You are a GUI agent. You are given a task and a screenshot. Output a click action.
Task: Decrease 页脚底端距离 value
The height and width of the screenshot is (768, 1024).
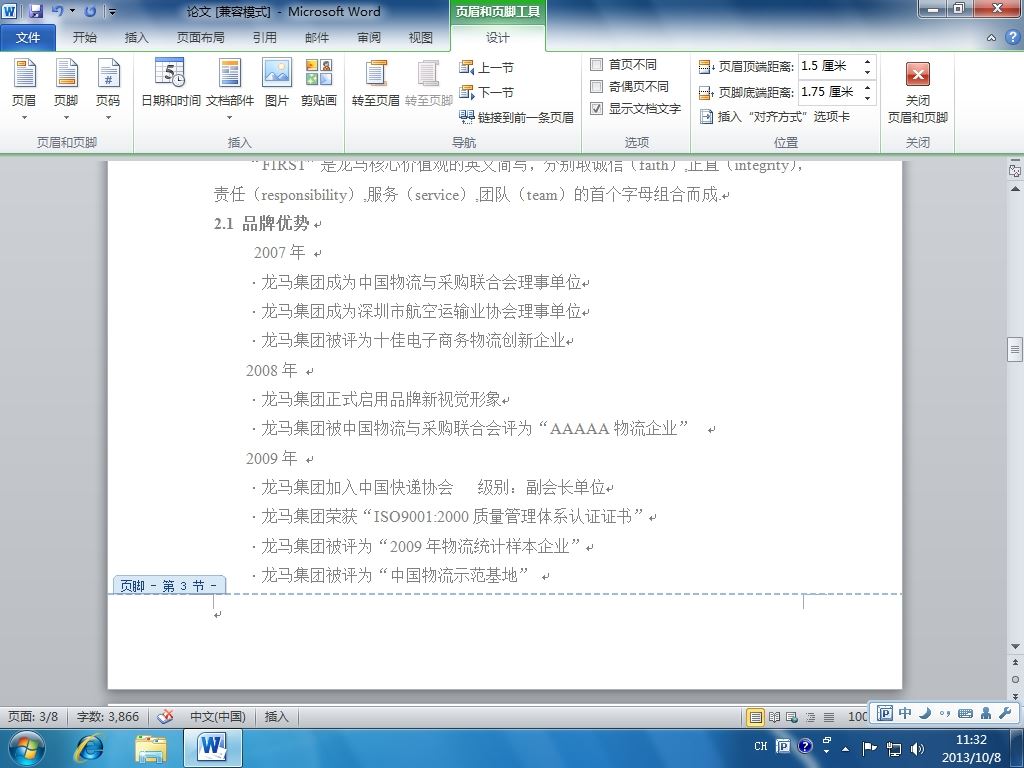point(867,97)
